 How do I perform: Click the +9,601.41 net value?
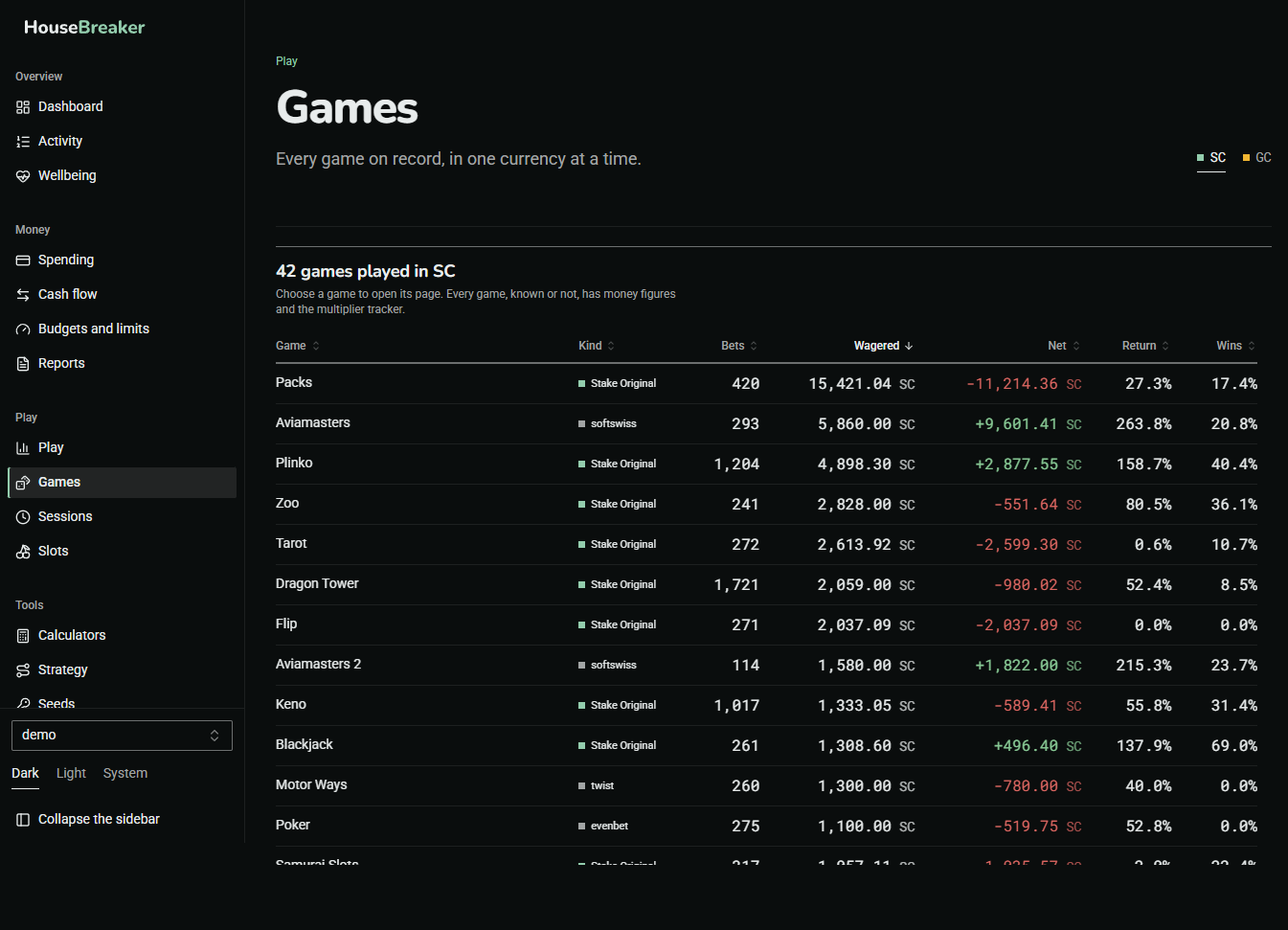pyautogui.click(x=1016, y=424)
